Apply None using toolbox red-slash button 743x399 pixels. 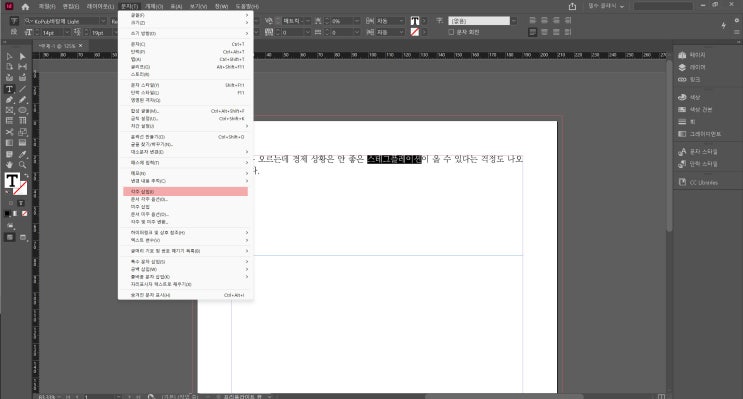tap(24, 214)
